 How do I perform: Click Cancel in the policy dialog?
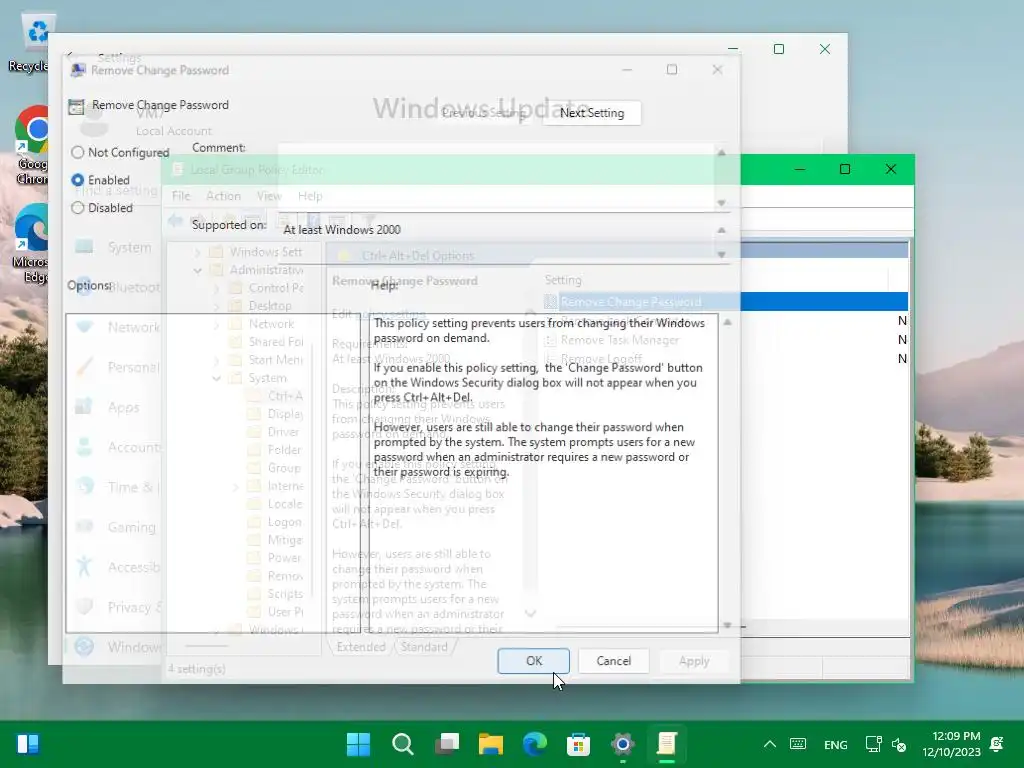click(613, 661)
